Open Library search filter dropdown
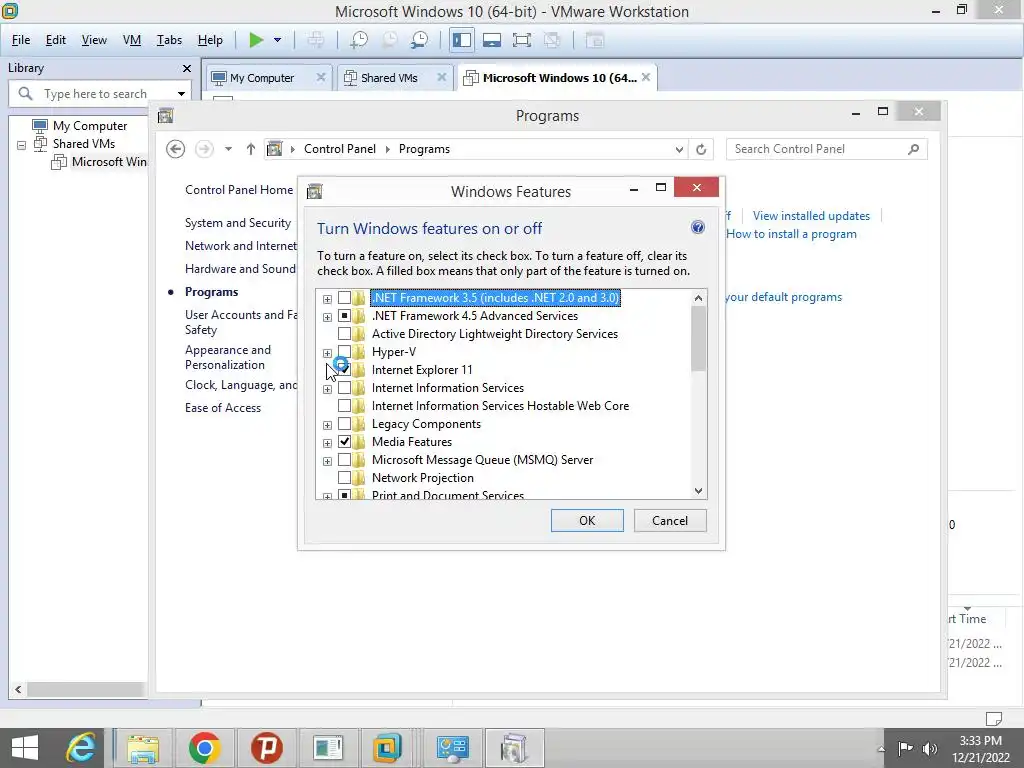Screen dimensions: 1024x768 (181, 94)
